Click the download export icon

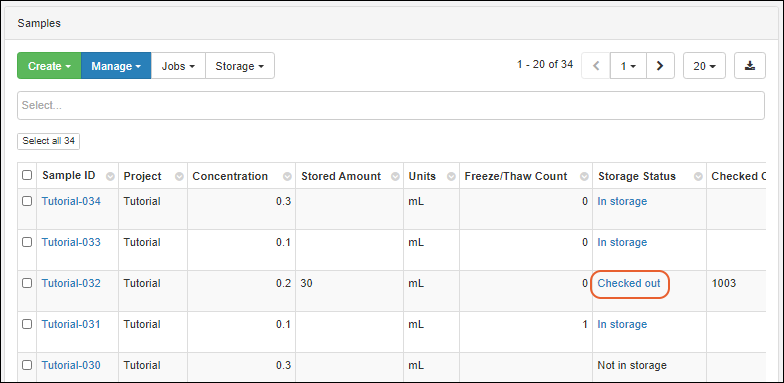[x=750, y=66]
